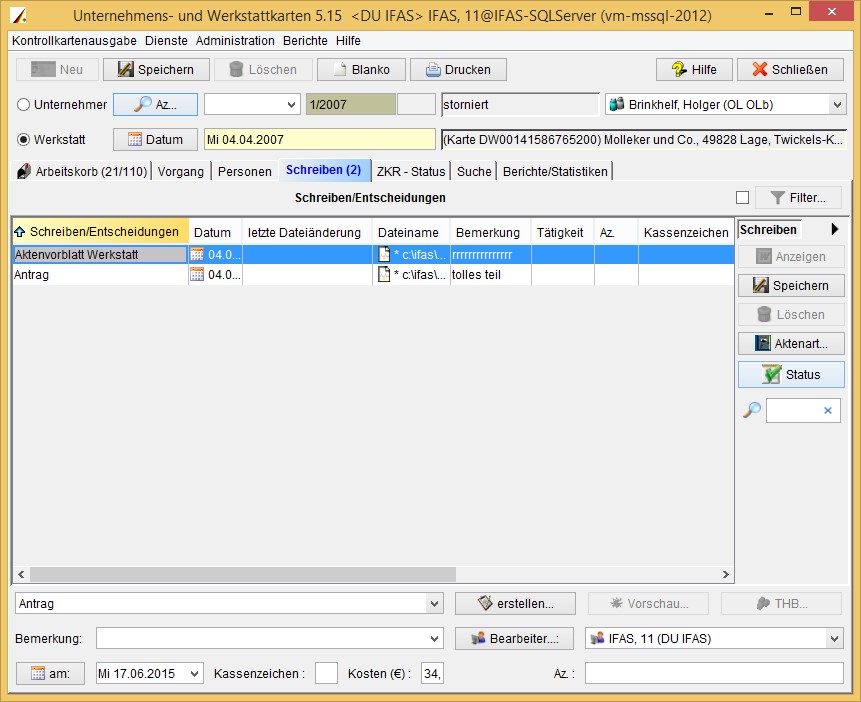Switch to the Vorgang tab
Image resolution: width=861 pixels, height=702 pixels.
181,171
